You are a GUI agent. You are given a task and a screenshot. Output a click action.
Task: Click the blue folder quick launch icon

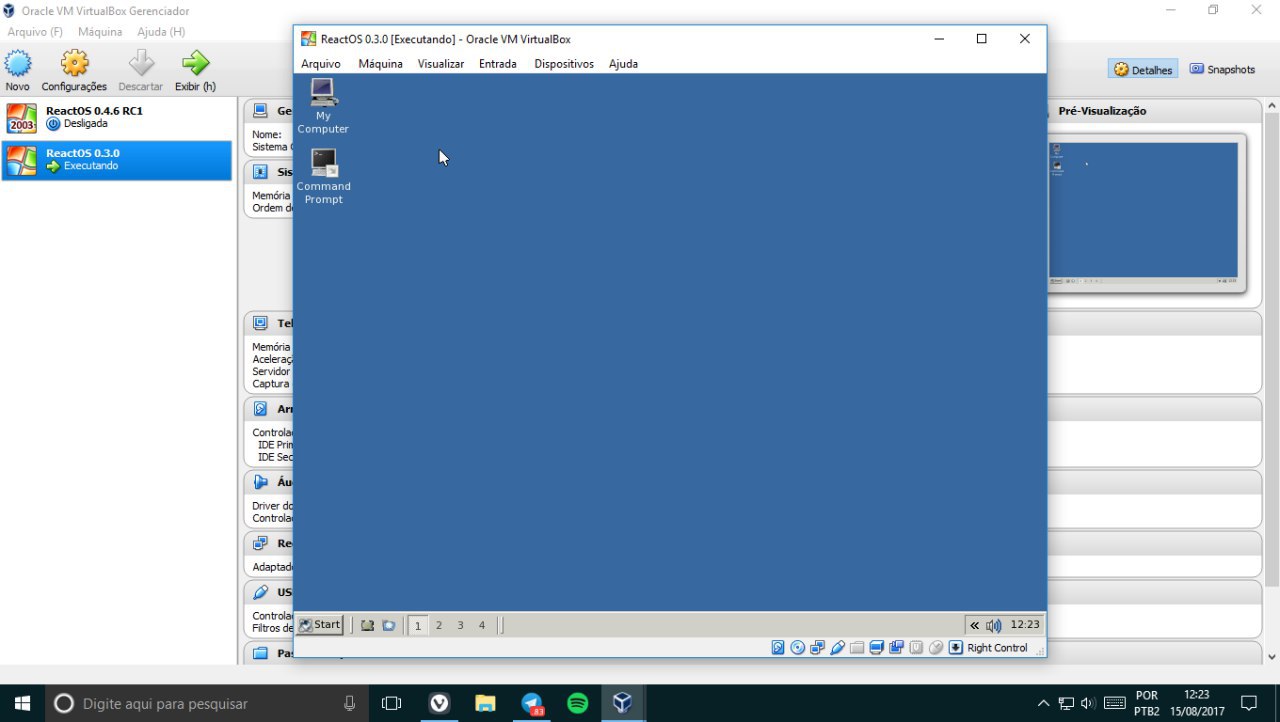tap(388, 626)
